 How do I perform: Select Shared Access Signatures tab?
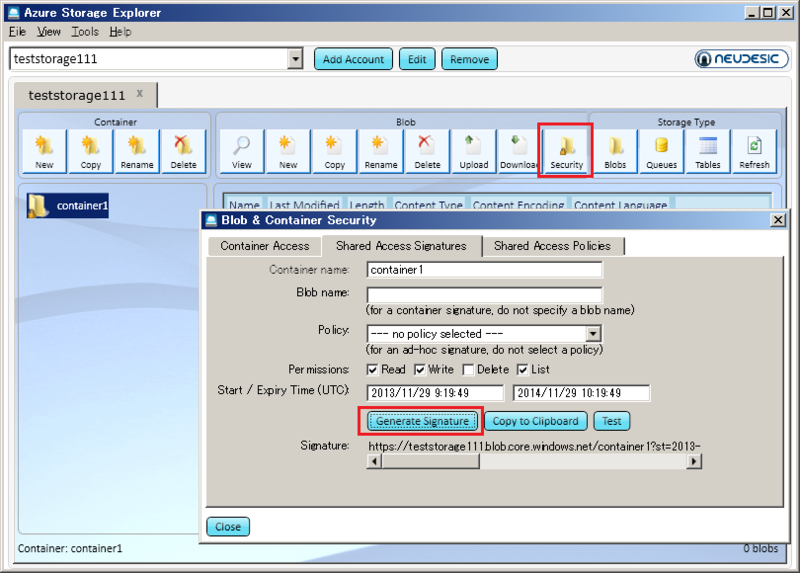coord(402,246)
